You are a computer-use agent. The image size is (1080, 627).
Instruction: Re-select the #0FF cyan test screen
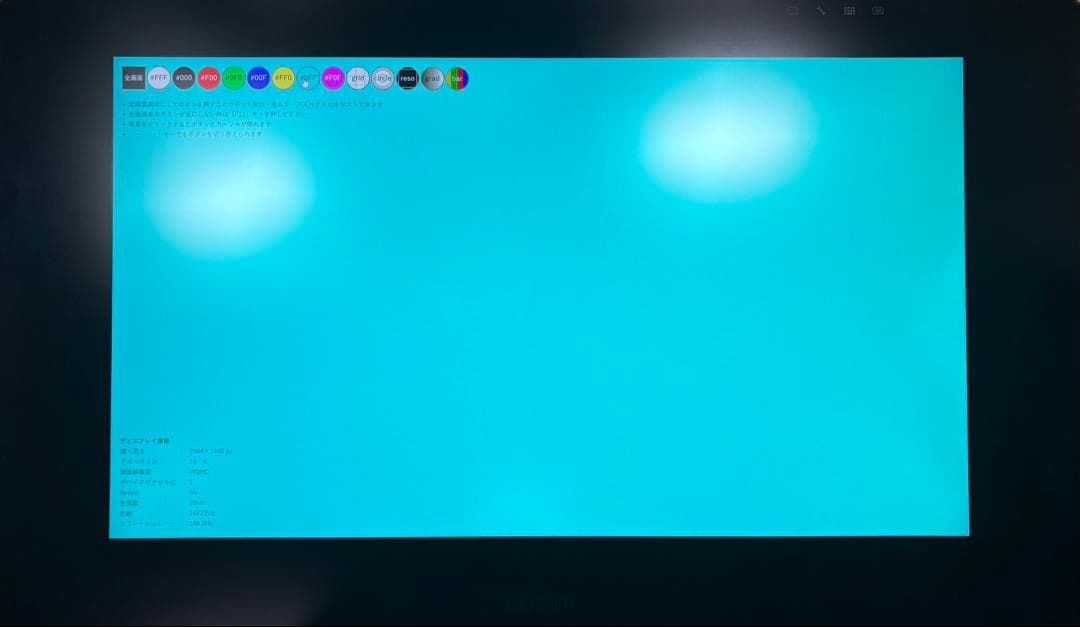click(307, 77)
